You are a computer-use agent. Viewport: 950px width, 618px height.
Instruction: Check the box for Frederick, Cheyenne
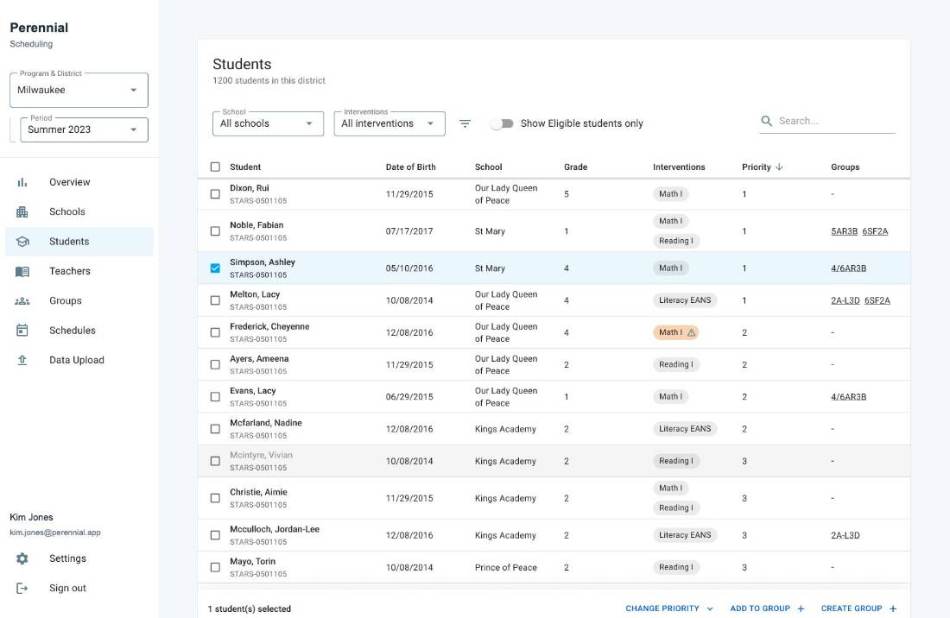click(215, 333)
